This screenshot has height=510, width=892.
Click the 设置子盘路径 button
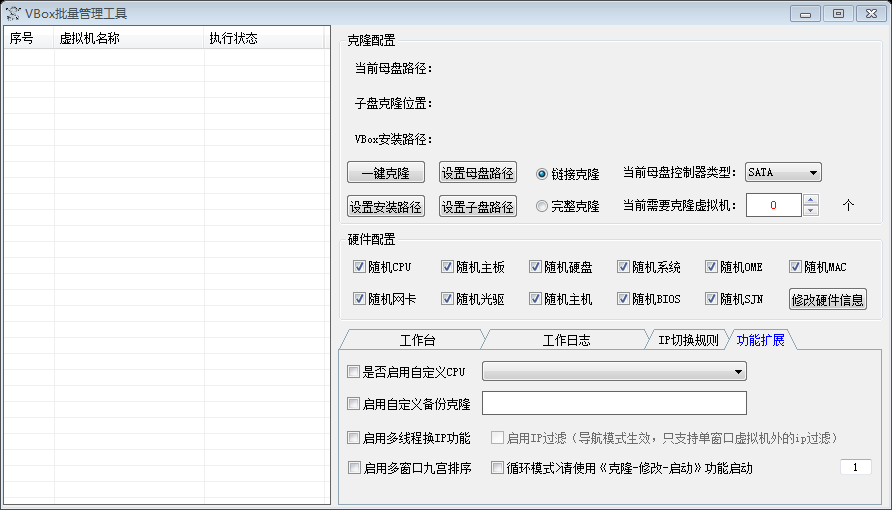click(x=478, y=206)
